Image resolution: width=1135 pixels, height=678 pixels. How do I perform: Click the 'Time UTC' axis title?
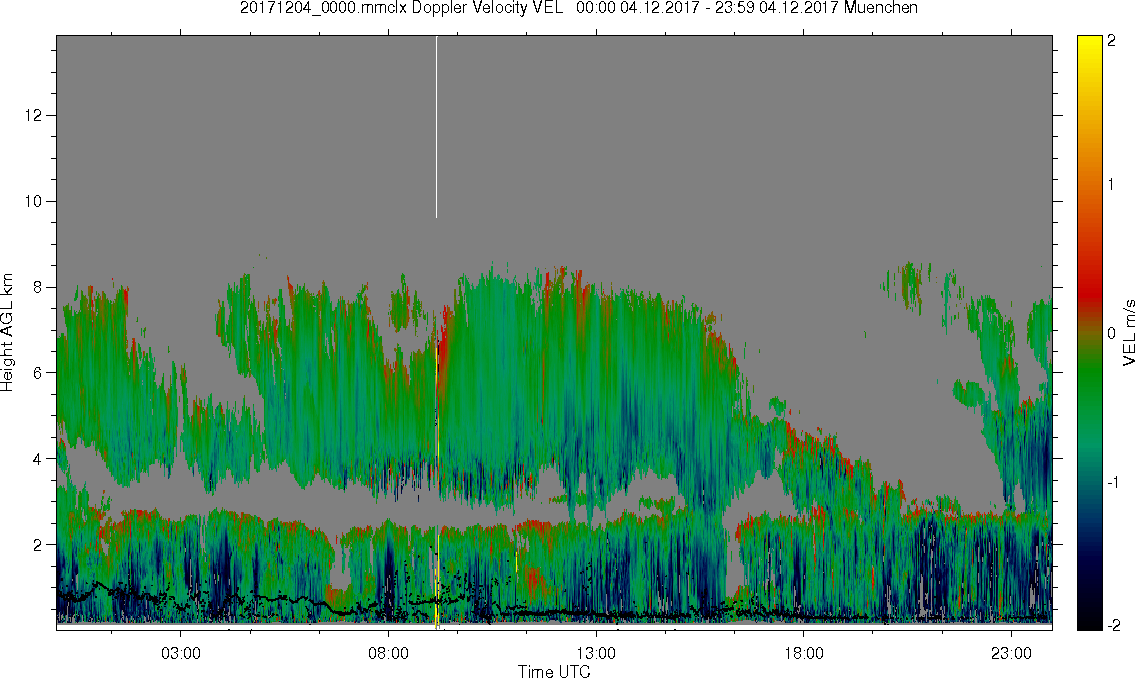pyautogui.click(x=554, y=671)
